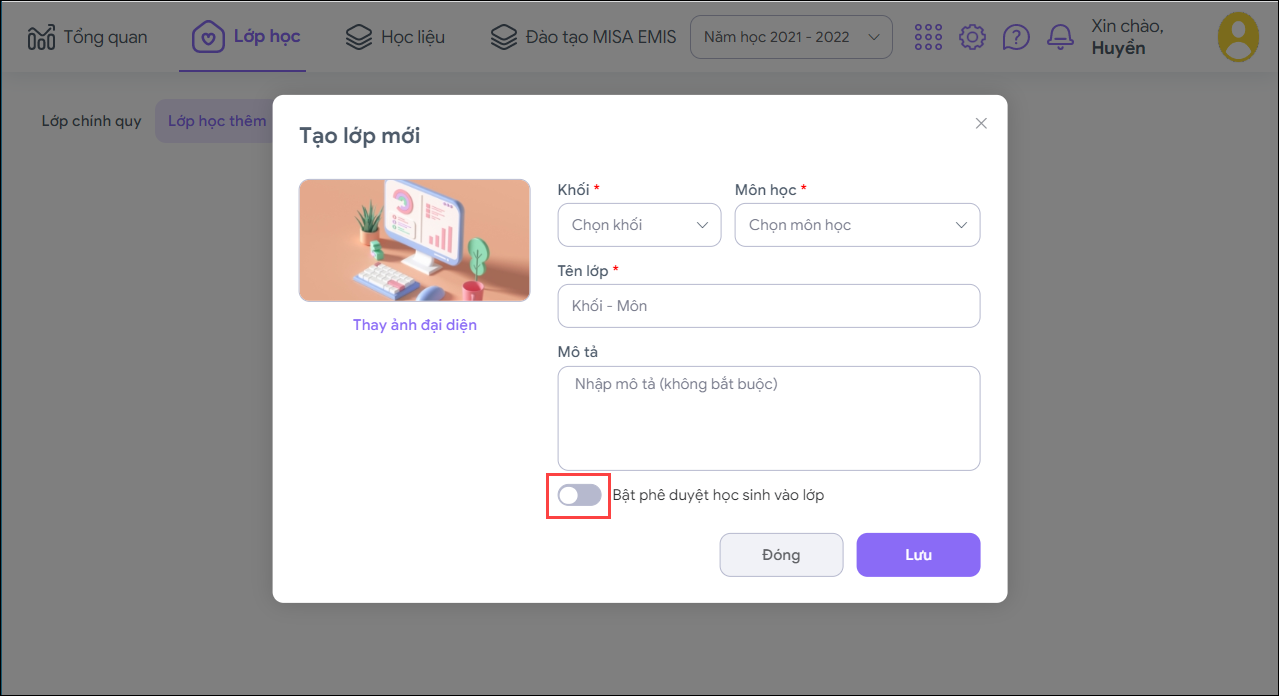The width and height of the screenshot is (1279, 696).
Task: Click the Thay ảnh đại diện link
Action: [x=414, y=325]
